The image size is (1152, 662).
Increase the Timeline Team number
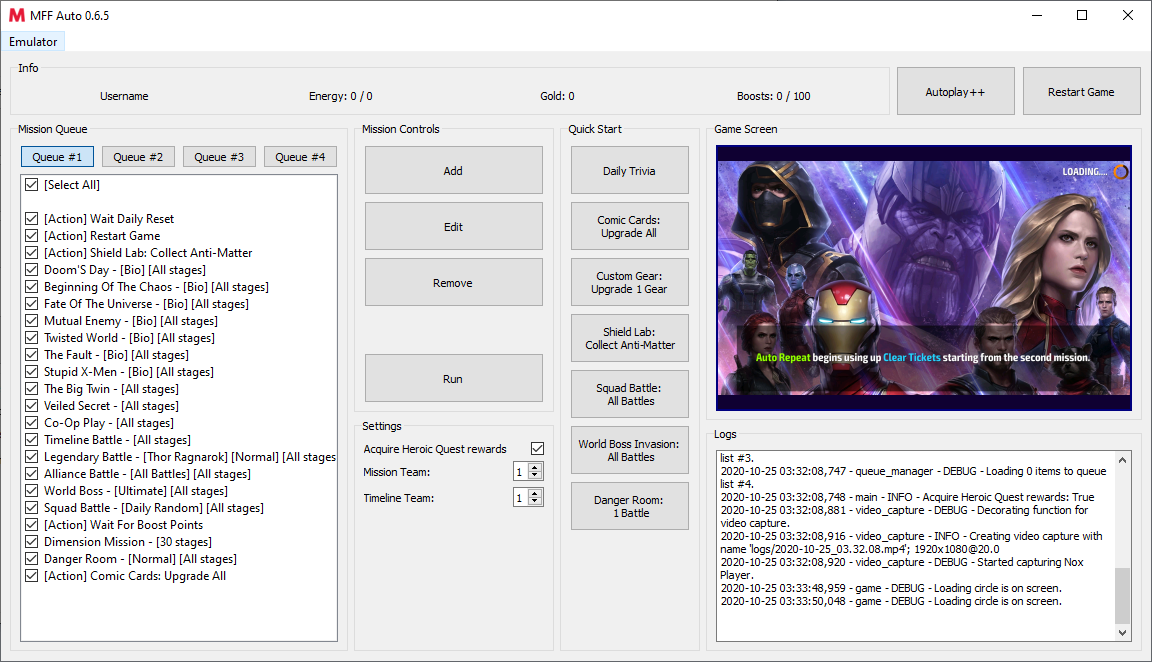535,493
